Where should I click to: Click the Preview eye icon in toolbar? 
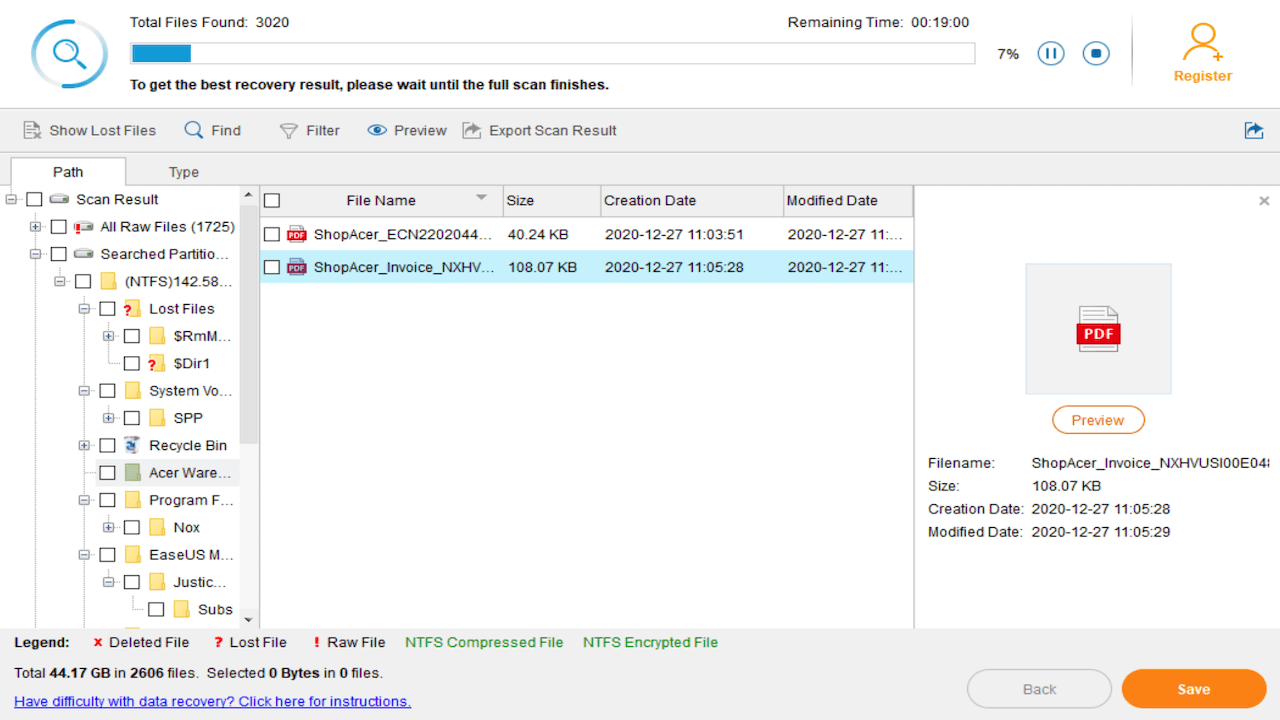(x=377, y=131)
